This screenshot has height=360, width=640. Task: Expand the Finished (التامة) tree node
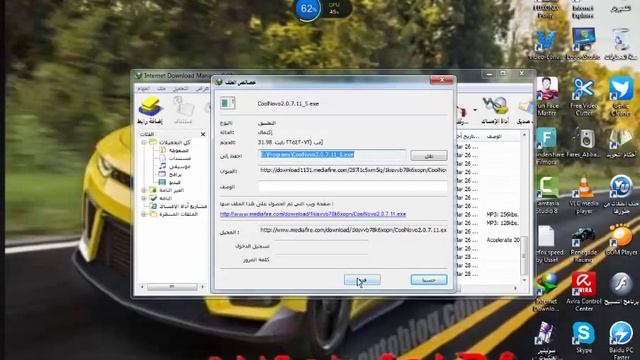144,198
